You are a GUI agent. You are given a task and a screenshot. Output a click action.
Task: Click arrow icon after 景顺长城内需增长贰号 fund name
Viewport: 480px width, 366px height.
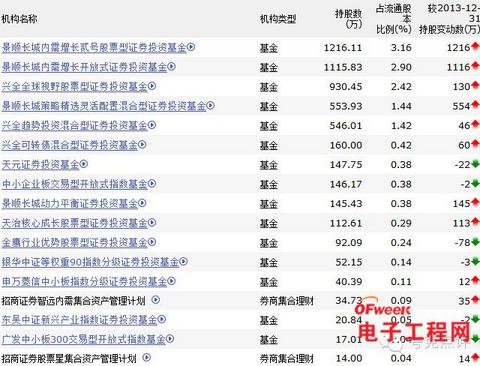coord(191,47)
